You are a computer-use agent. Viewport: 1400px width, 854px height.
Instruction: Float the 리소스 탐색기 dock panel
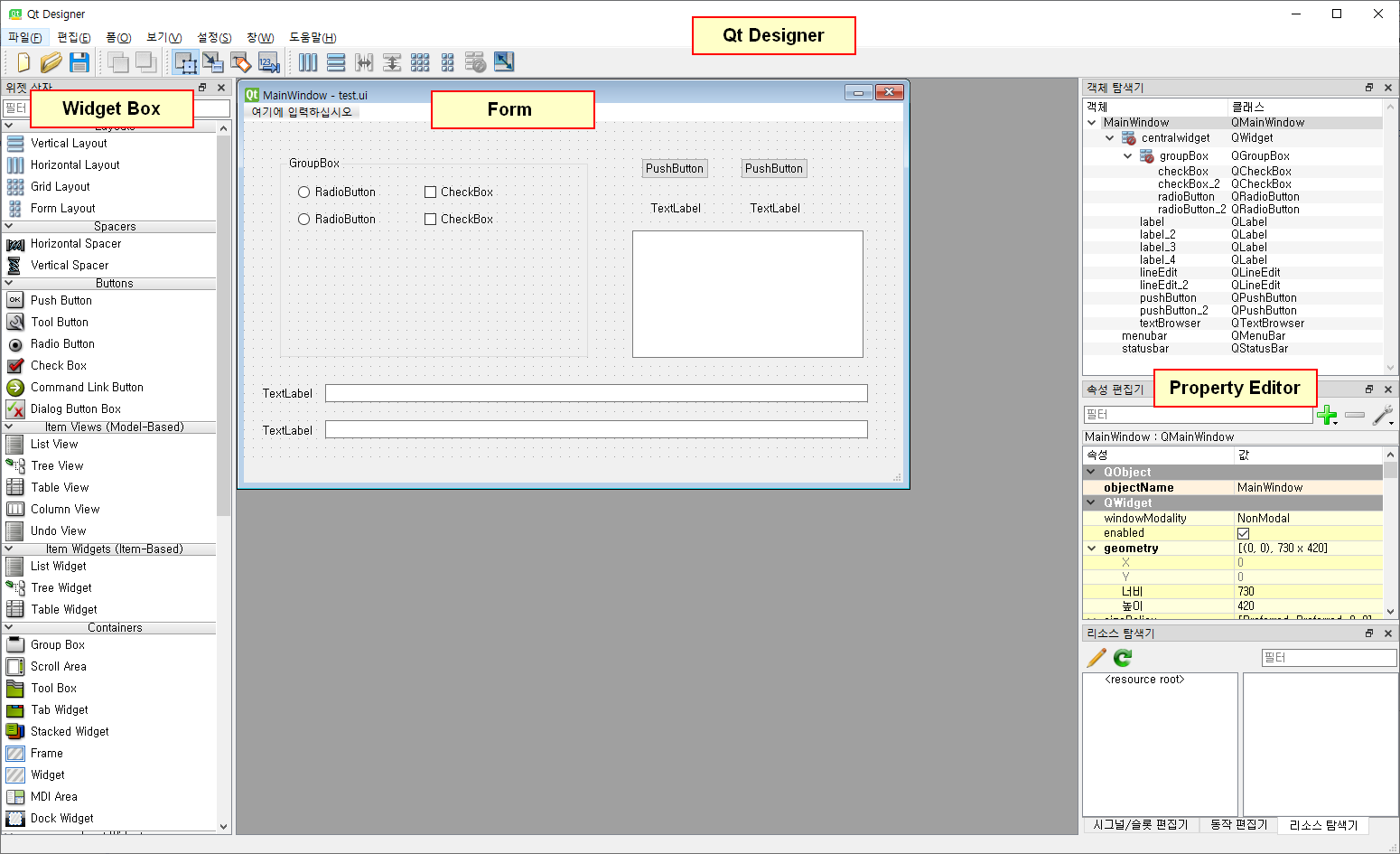pos(1369,633)
